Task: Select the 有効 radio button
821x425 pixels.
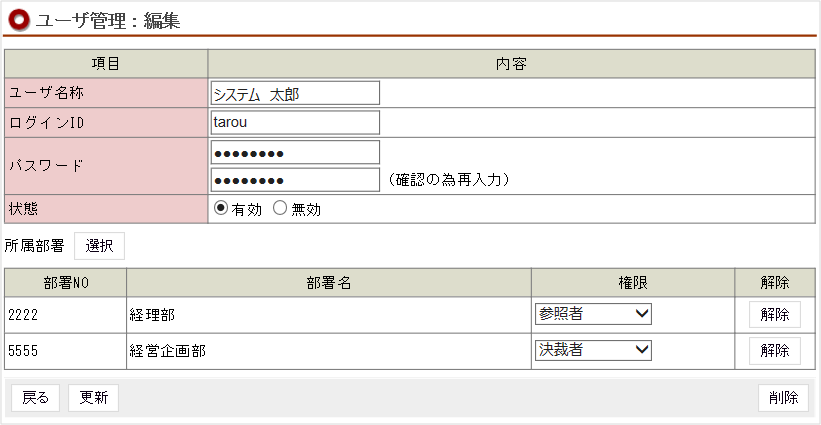Action: 221,209
